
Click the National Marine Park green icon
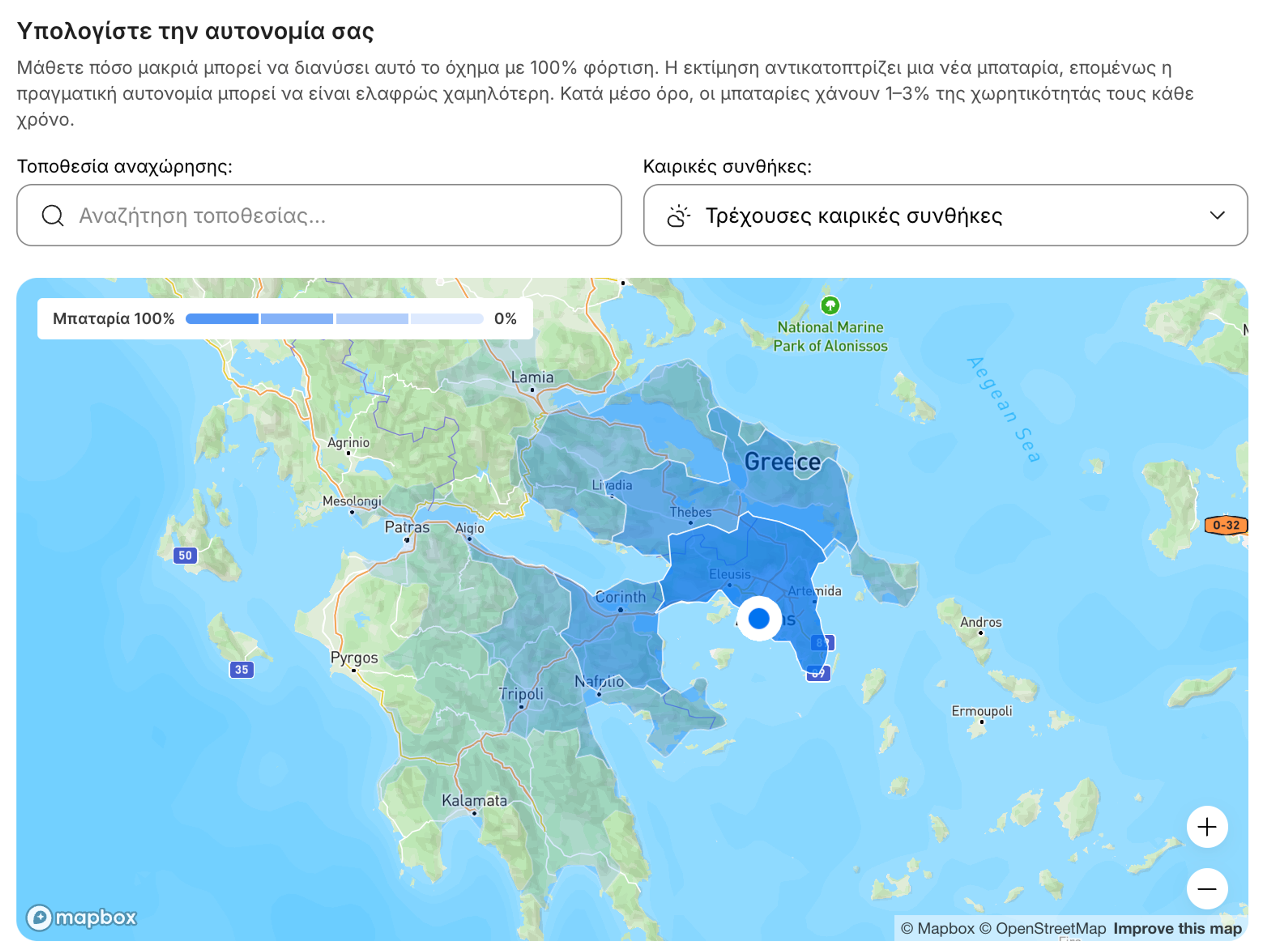pos(830,305)
